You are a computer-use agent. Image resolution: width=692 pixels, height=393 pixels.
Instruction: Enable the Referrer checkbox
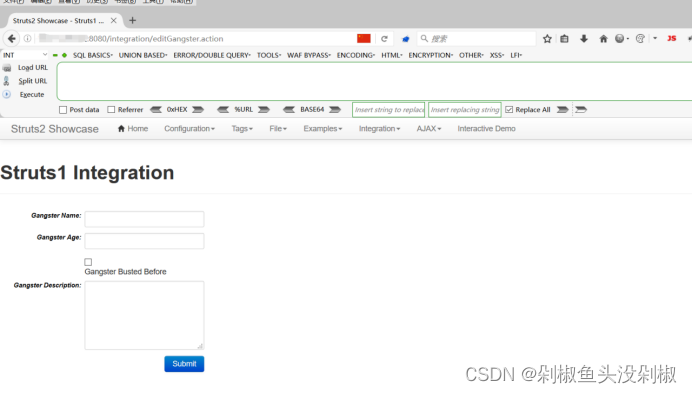coord(111,110)
